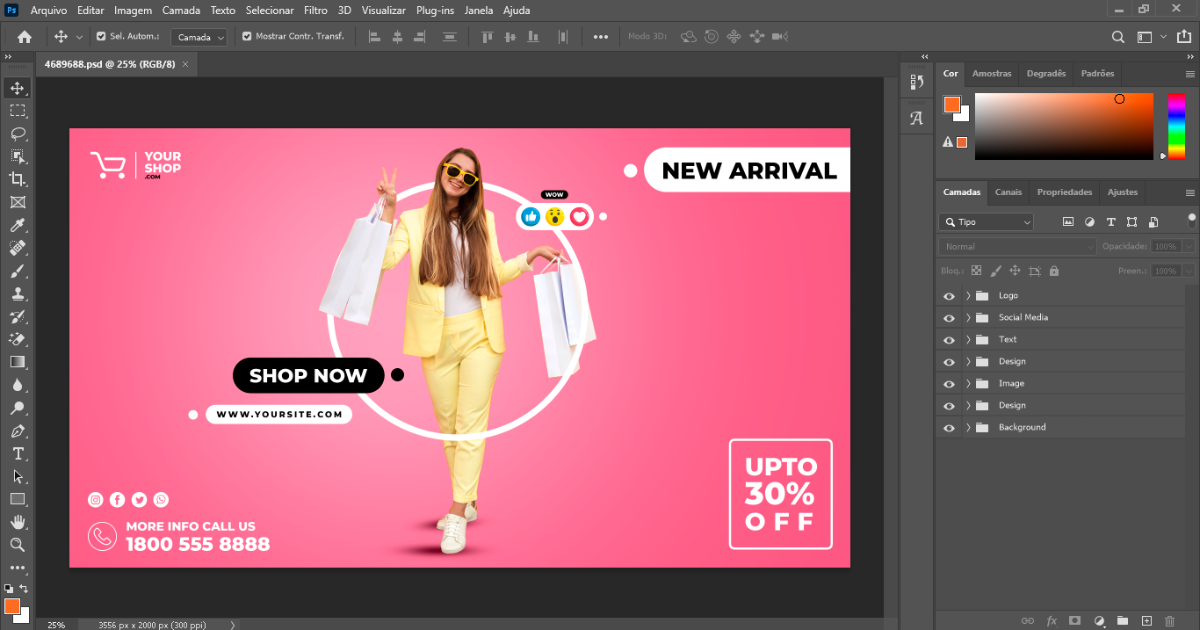
Task: Open the Filtro menu
Action: pyautogui.click(x=315, y=10)
